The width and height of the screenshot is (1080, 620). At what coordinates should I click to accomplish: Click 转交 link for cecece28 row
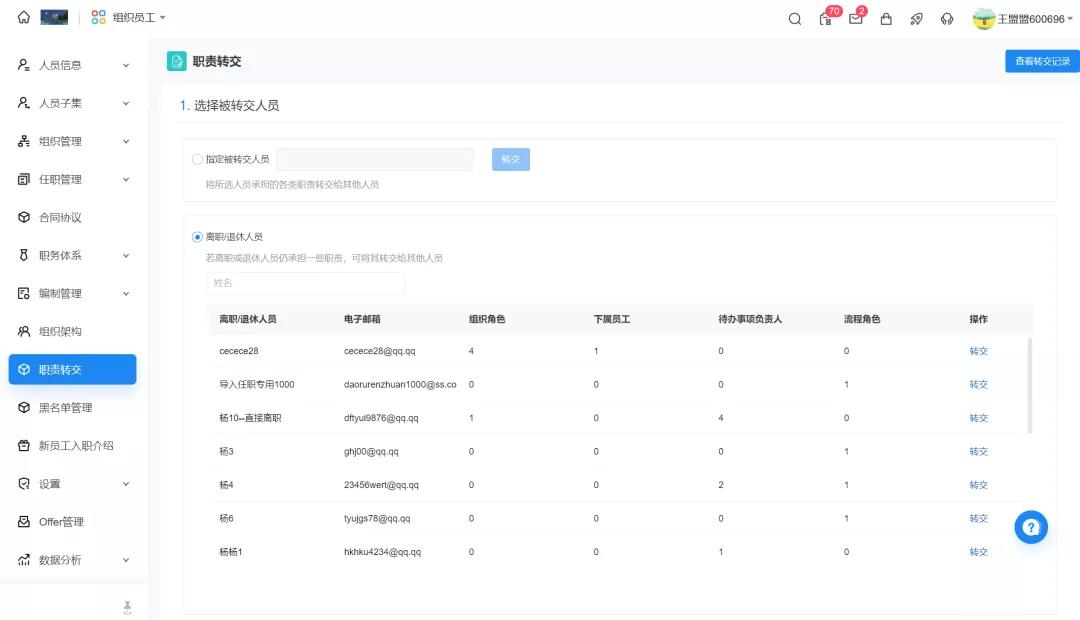coord(978,351)
